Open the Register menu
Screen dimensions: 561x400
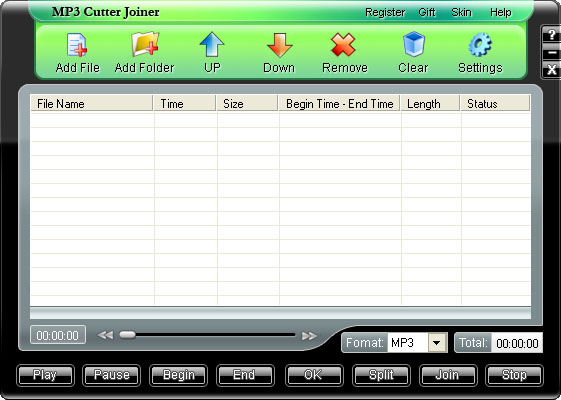point(385,12)
